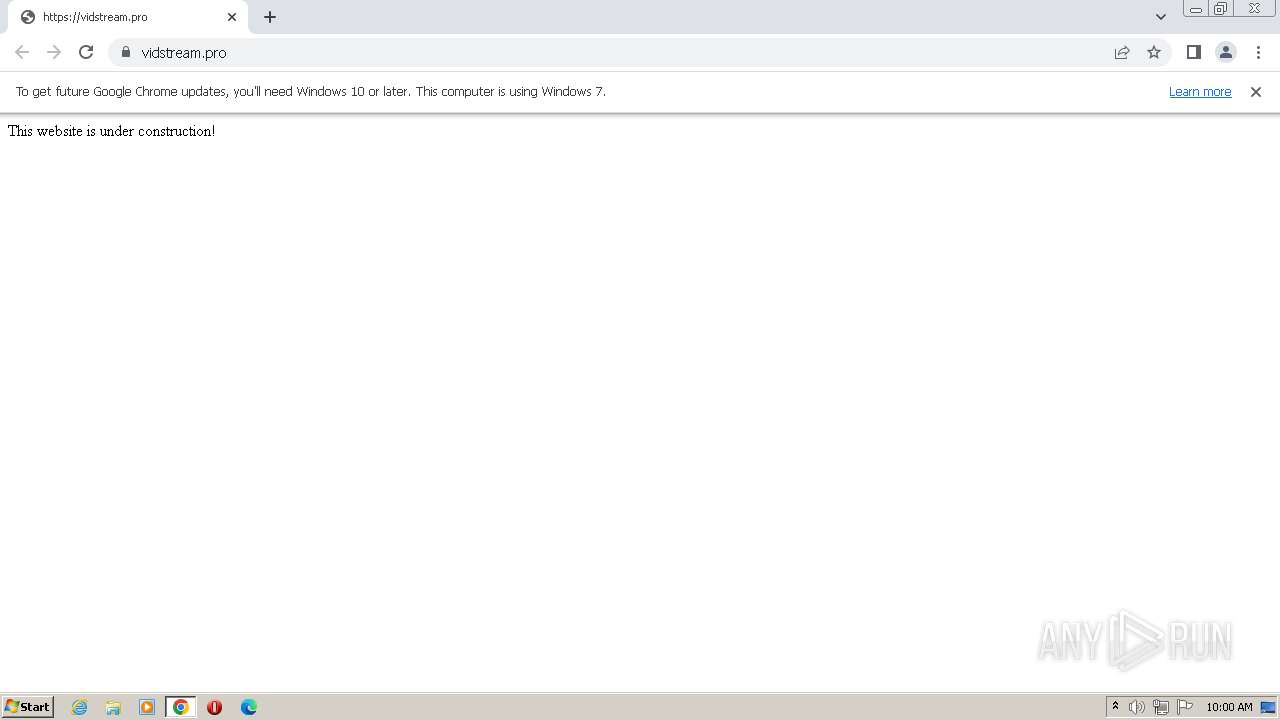Launch Microsoft Edge from taskbar
The height and width of the screenshot is (720, 1280).
[x=249, y=707]
